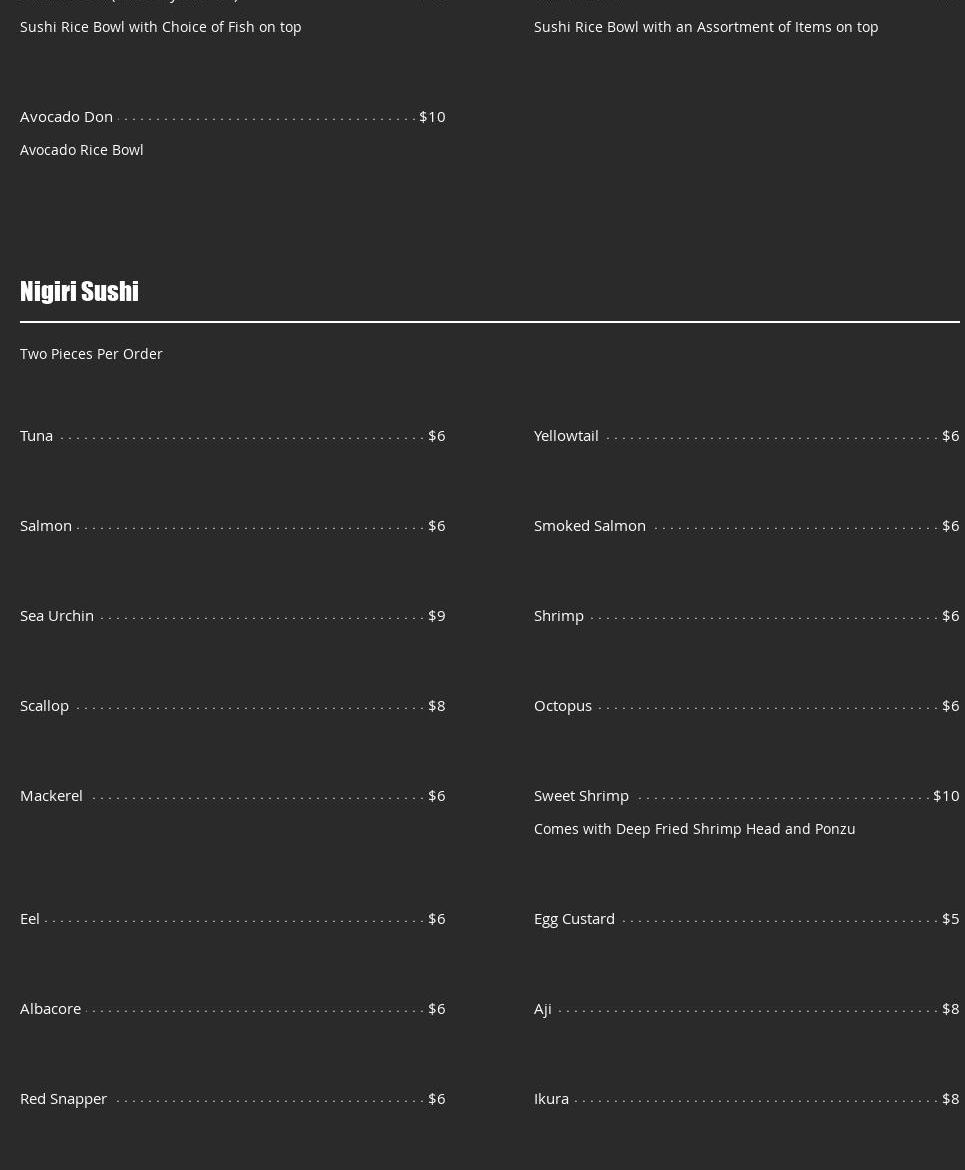The width and height of the screenshot is (965, 1170).
Task: Select the Albacore nigiri entry
Action: (x=51, y=1008)
